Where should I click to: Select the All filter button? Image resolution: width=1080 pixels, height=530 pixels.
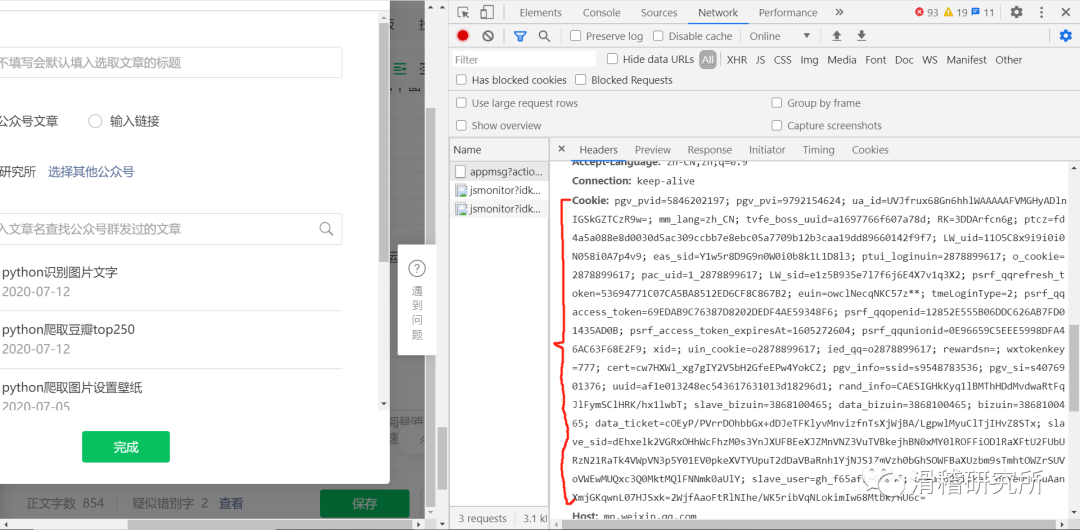(707, 60)
